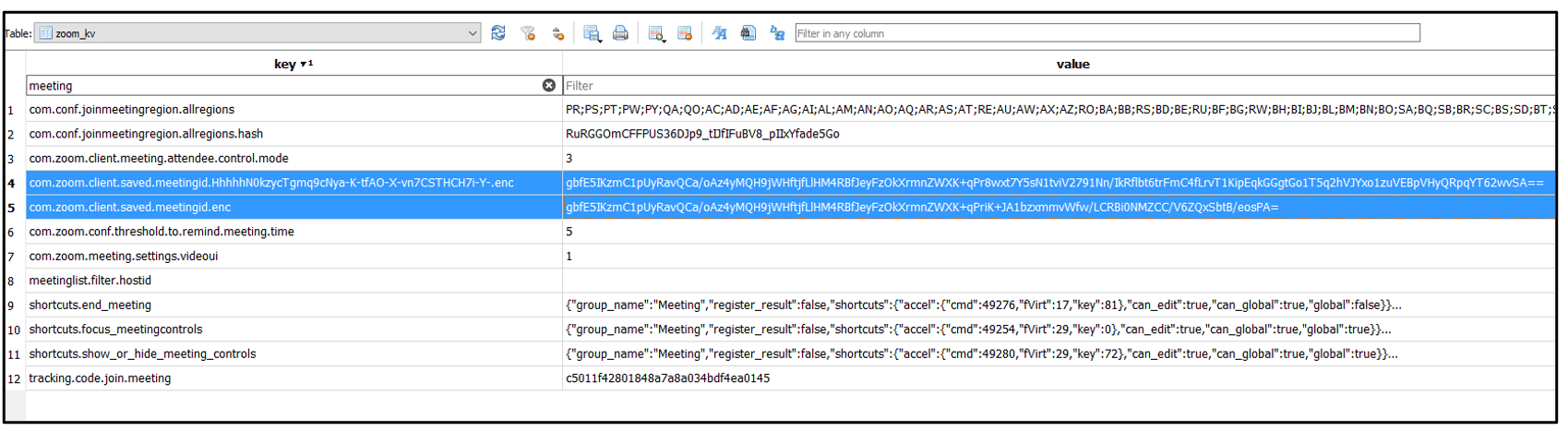Screen dimensions: 1568x431
Task: Select value 5 for remind meeting time
Action: [1059, 232]
